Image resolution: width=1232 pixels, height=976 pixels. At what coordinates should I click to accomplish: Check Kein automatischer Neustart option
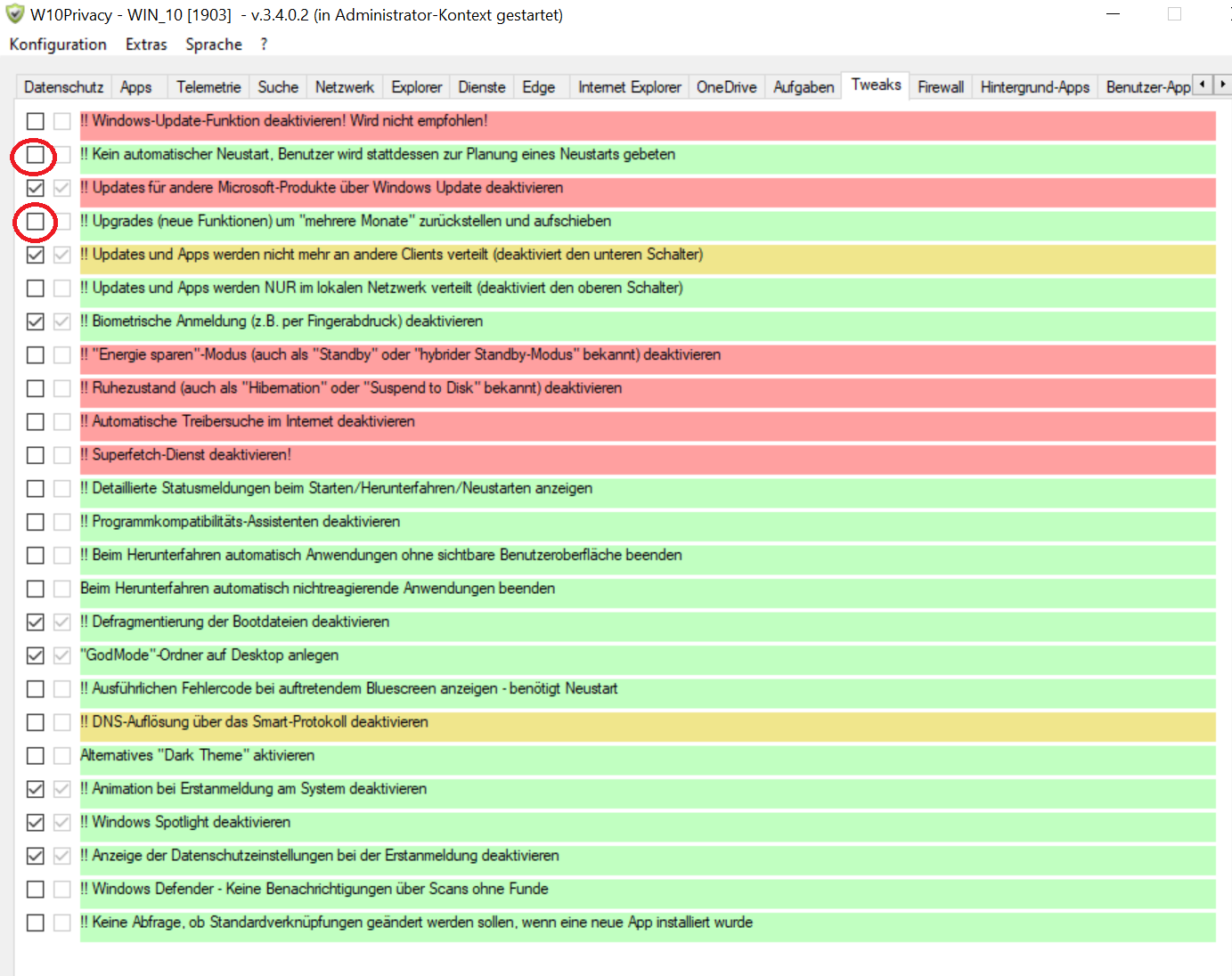36,155
